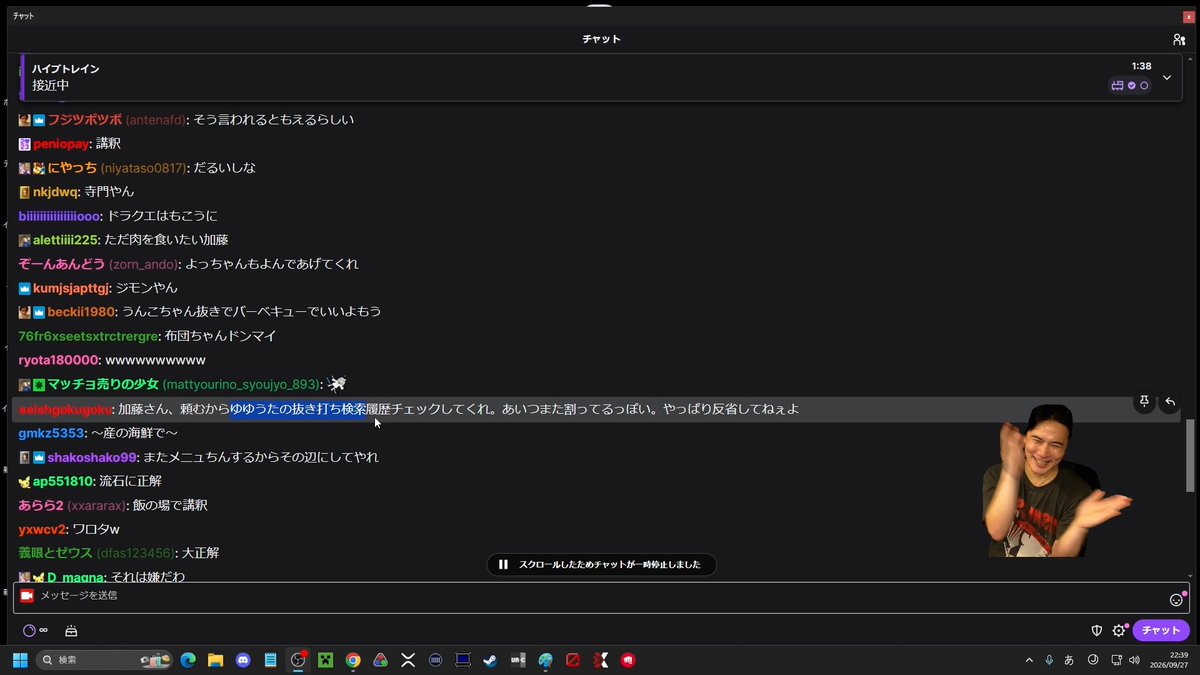Image resolution: width=1200 pixels, height=675 pixels.
Task: Click username ryota180000 in chat
Action: [x=58, y=360]
